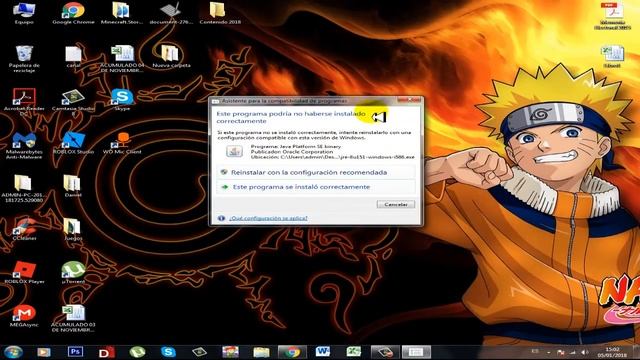Select the CCleaner desktop shortcut
640x360 pixels.
24,229
